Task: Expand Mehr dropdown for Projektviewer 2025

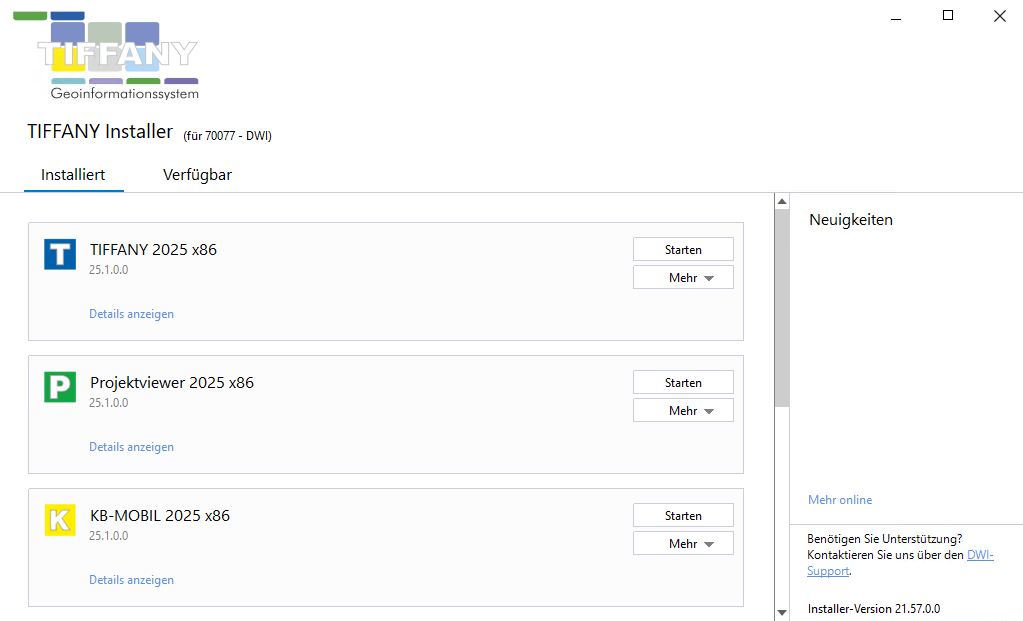Action: [x=683, y=411]
